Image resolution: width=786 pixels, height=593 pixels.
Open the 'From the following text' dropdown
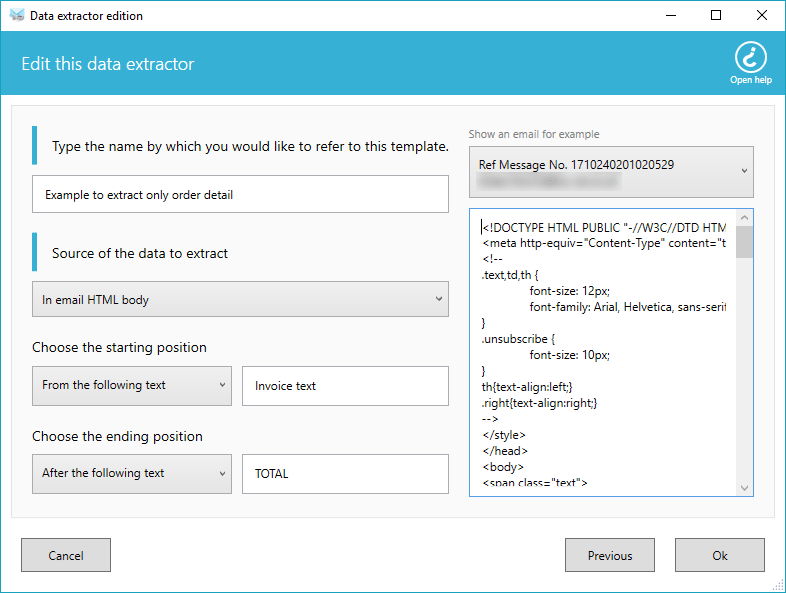(x=132, y=385)
